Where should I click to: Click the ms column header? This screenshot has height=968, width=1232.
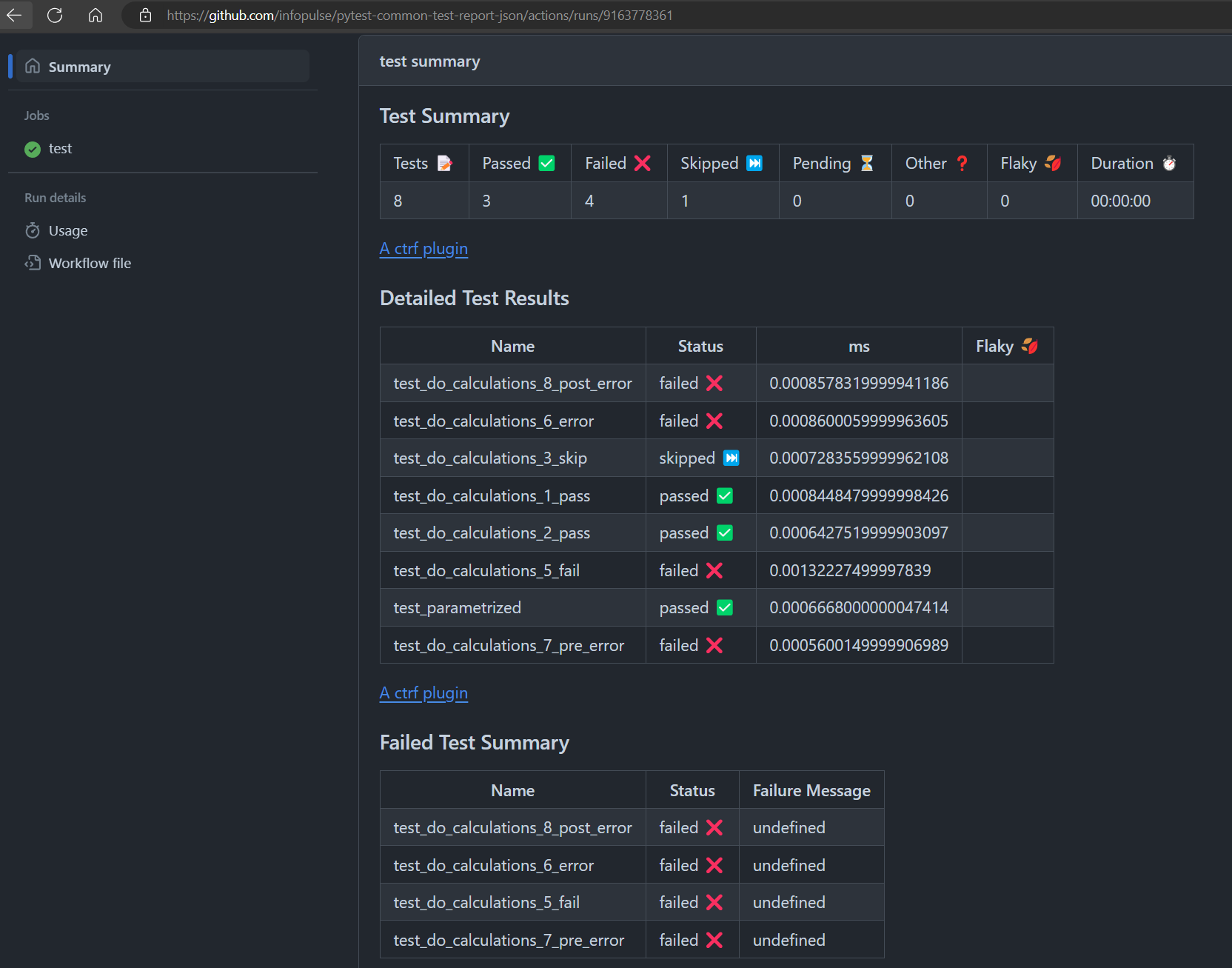coord(859,346)
